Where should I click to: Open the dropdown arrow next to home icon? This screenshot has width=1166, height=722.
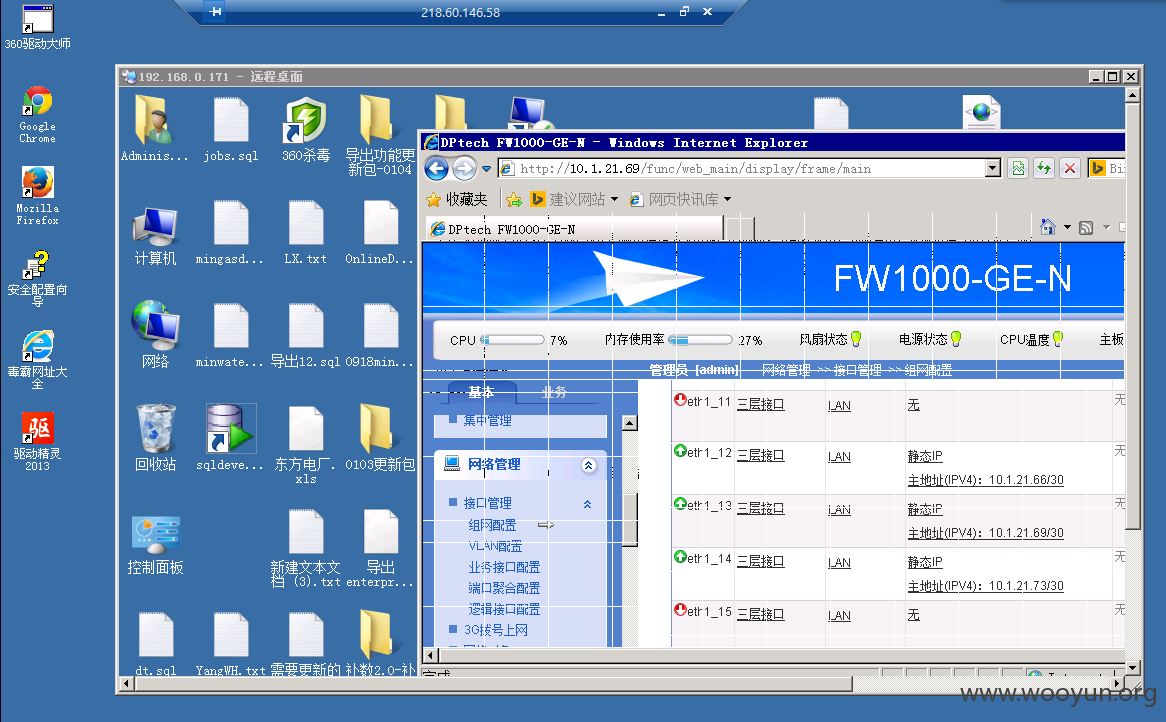click(1067, 228)
